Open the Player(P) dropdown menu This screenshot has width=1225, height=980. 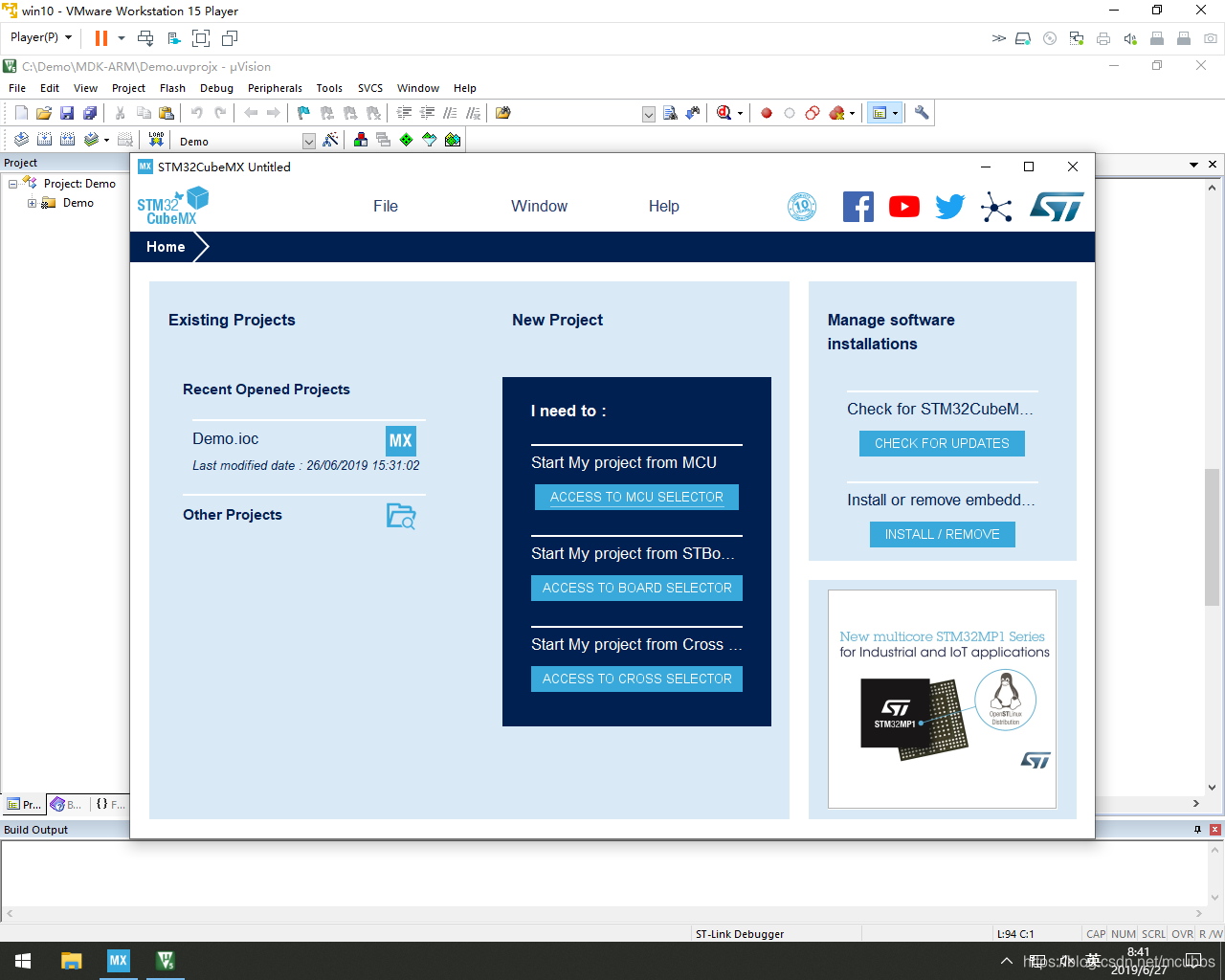tap(41, 37)
